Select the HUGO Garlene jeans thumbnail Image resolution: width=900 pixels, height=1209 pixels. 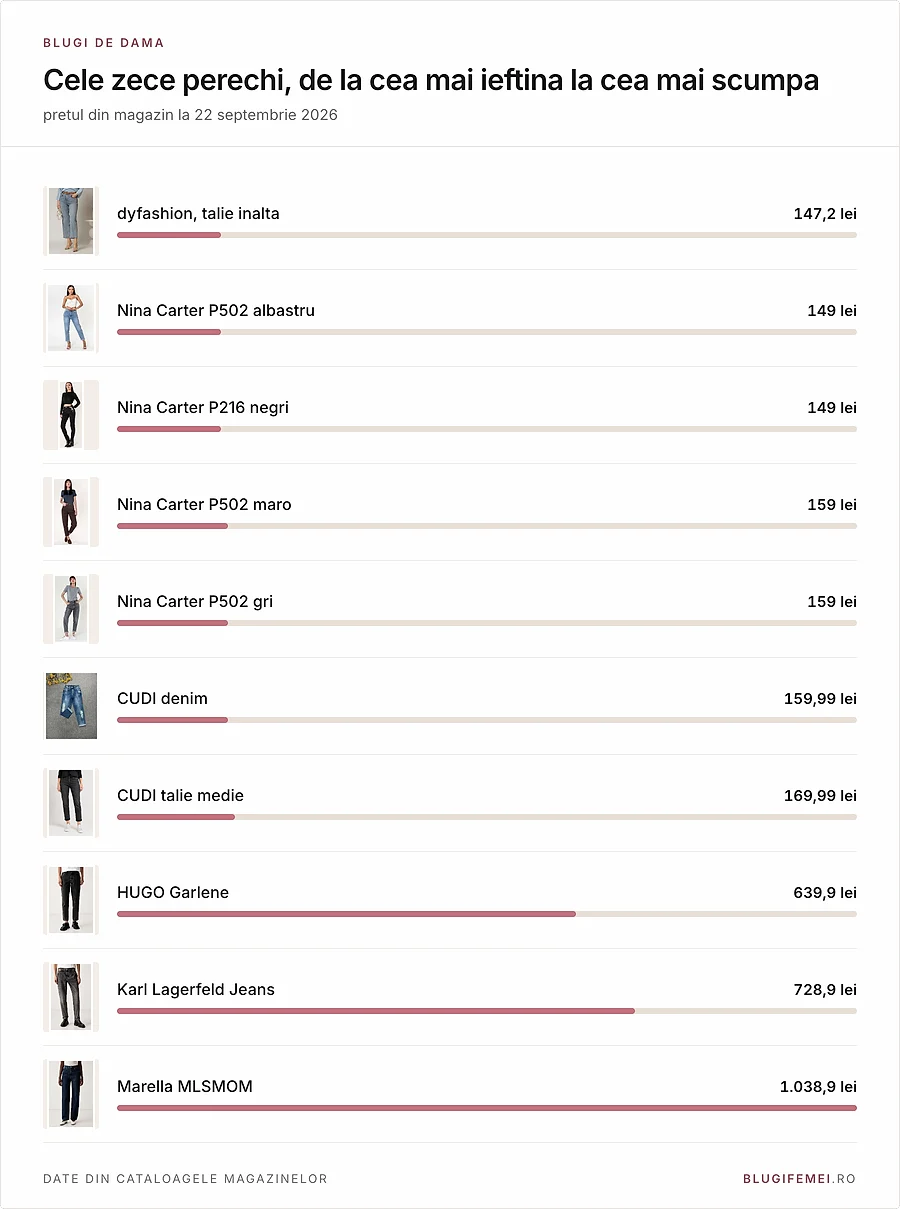tap(71, 900)
